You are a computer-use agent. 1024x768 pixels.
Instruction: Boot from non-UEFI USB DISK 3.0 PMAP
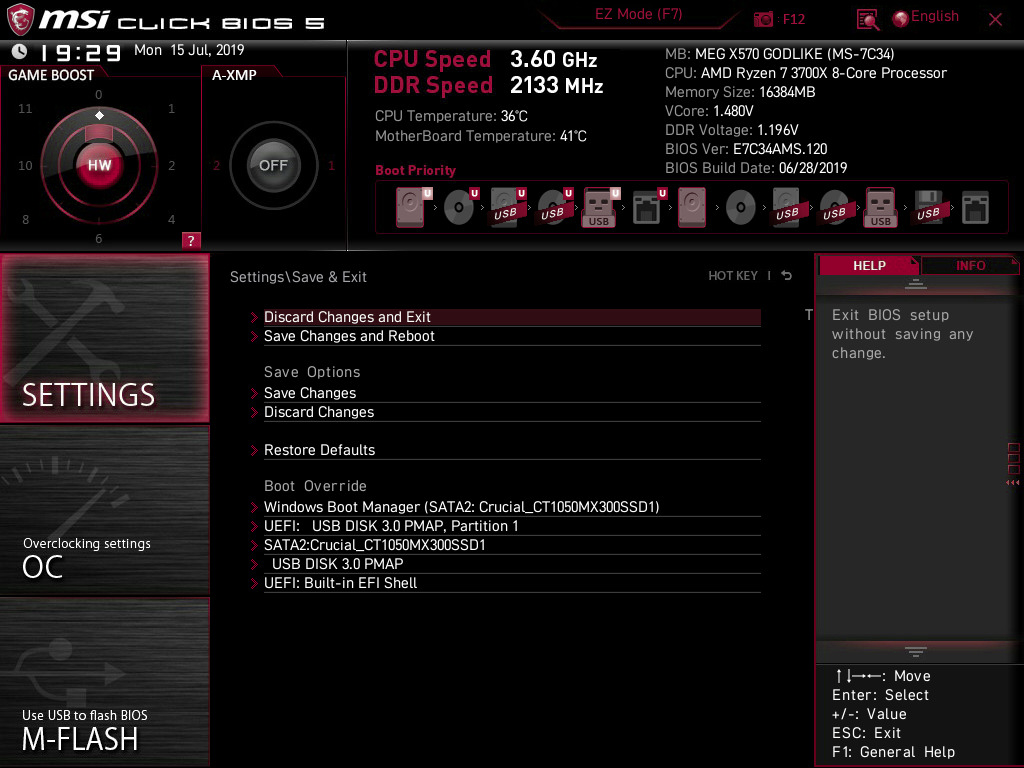[512, 564]
